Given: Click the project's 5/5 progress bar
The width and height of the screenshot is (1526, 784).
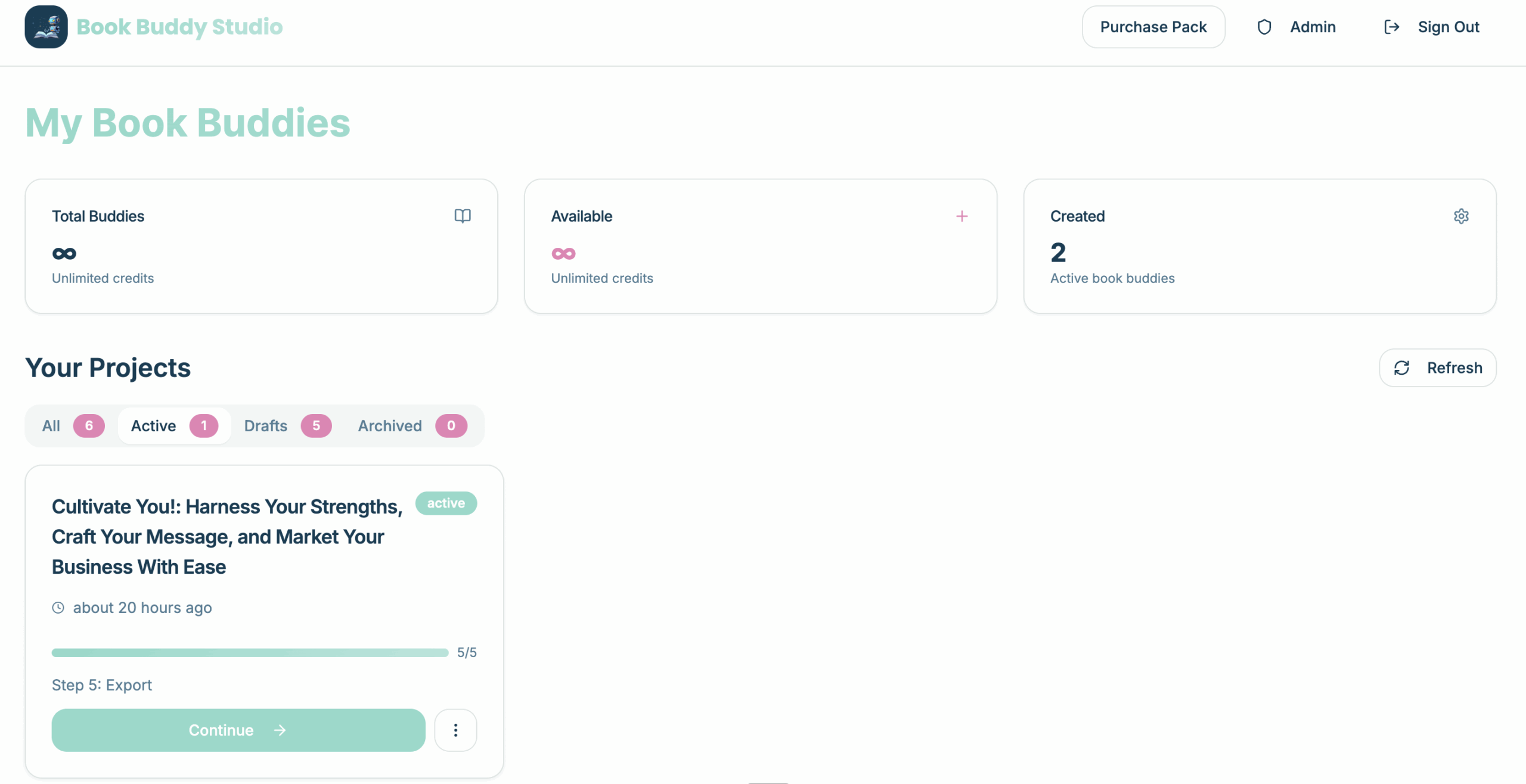Looking at the screenshot, I should point(250,653).
